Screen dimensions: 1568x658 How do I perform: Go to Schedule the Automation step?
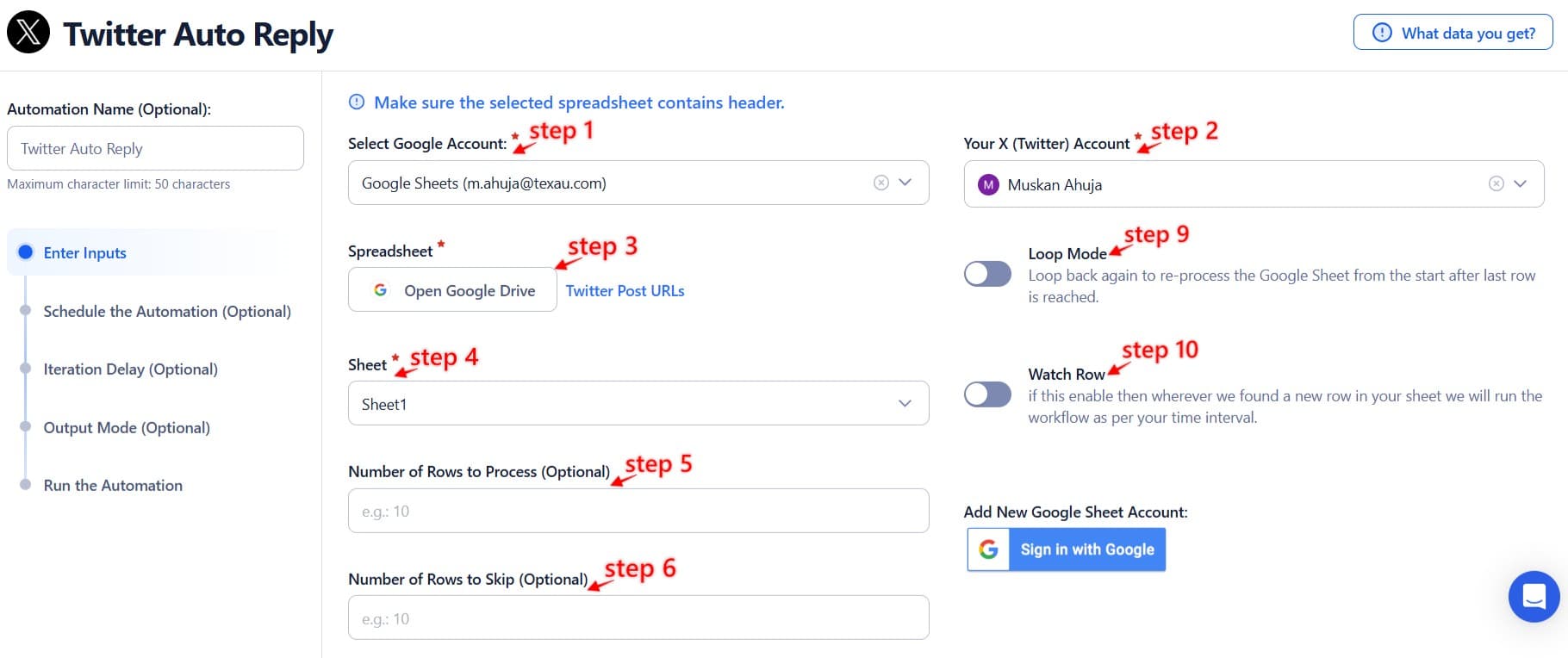coord(167,311)
